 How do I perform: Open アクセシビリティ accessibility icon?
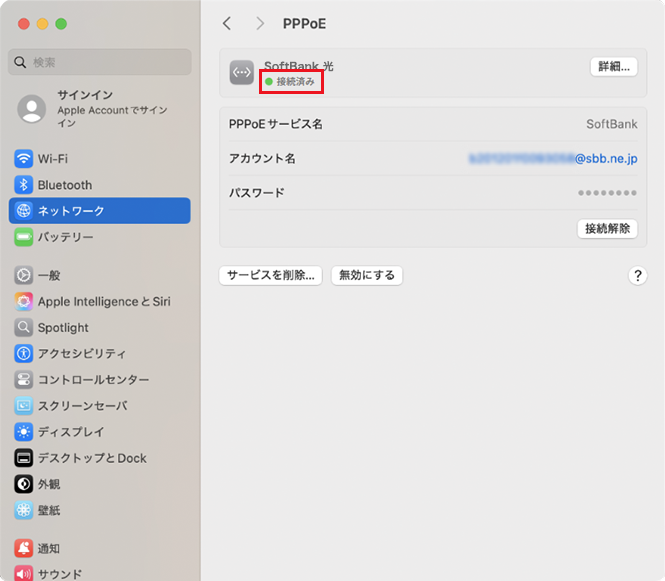24,353
